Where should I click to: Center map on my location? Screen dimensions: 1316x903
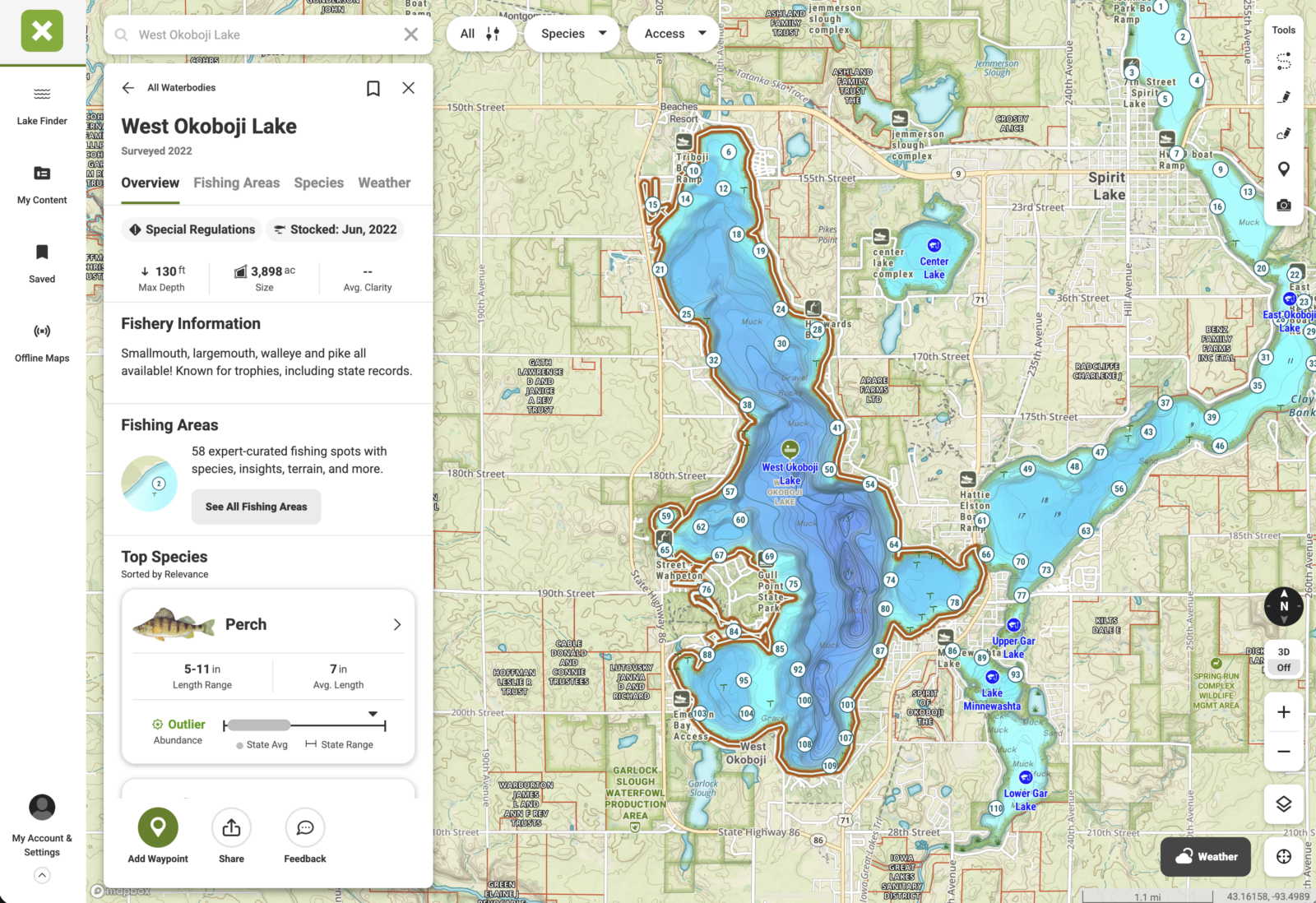tap(1283, 857)
